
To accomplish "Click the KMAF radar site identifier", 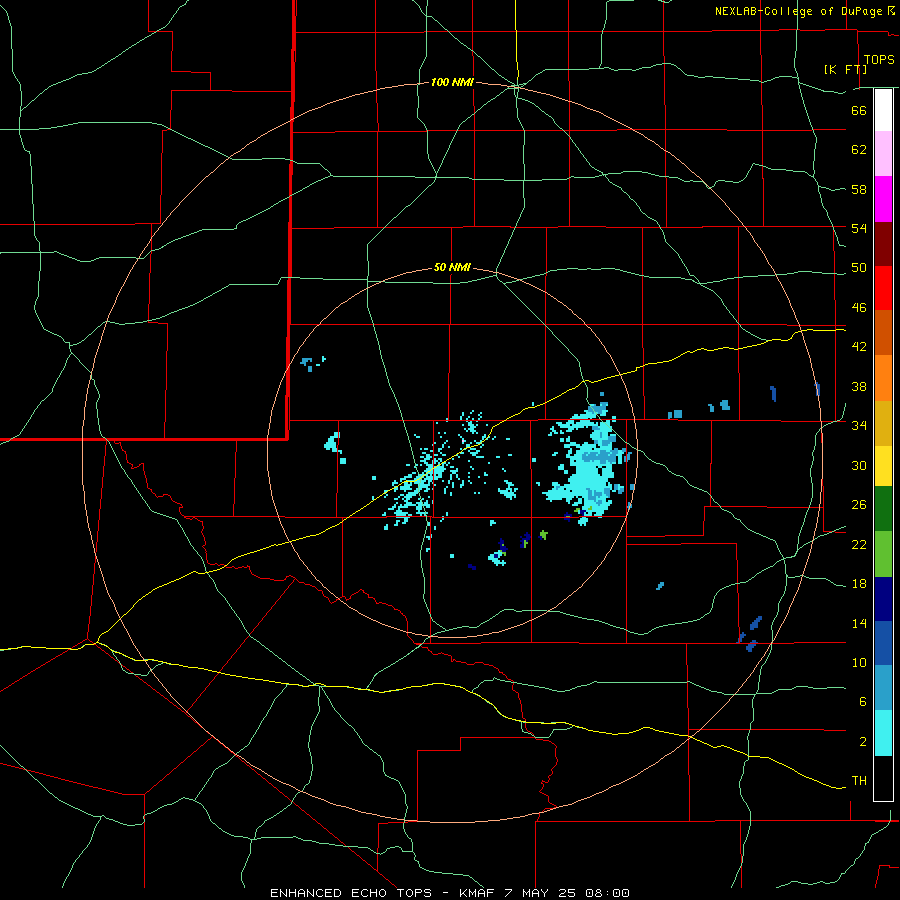I will point(478,893).
